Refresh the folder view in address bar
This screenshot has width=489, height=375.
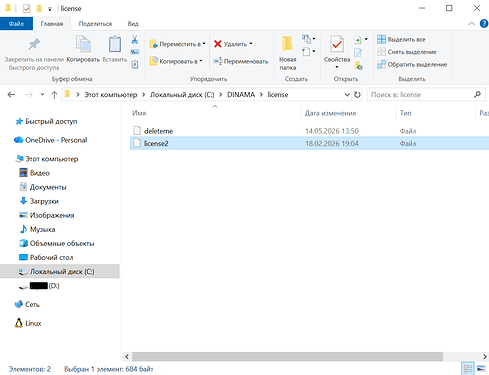click(x=357, y=95)
